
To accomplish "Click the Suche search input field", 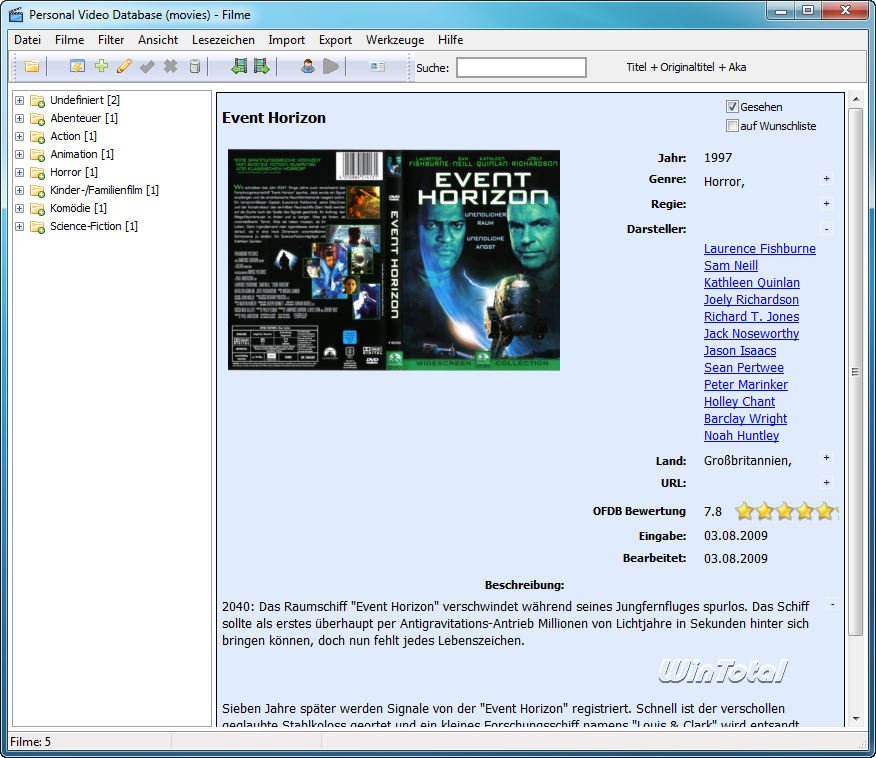I will 521,67.
